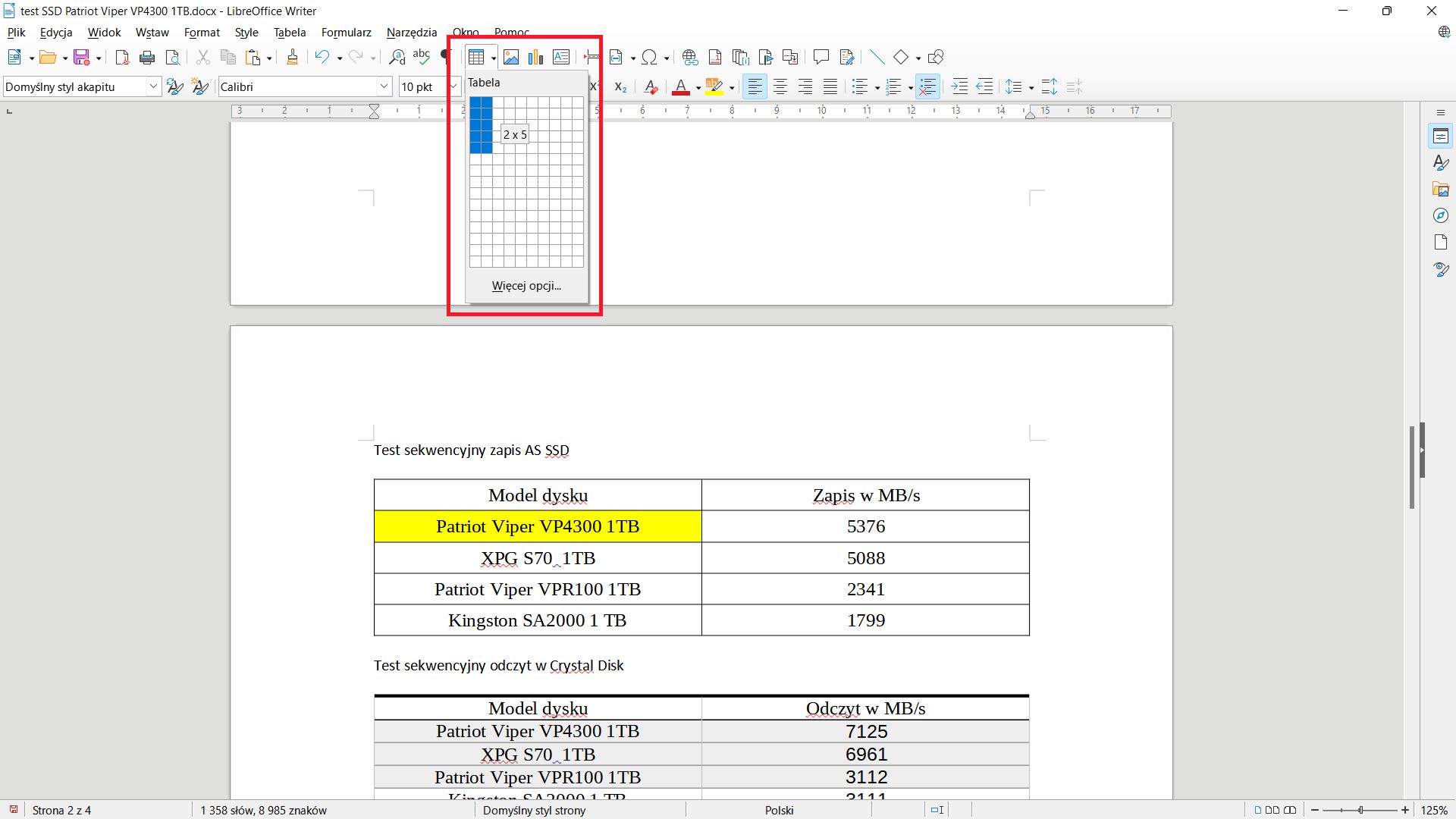Set the font color to red

[682, 86]
